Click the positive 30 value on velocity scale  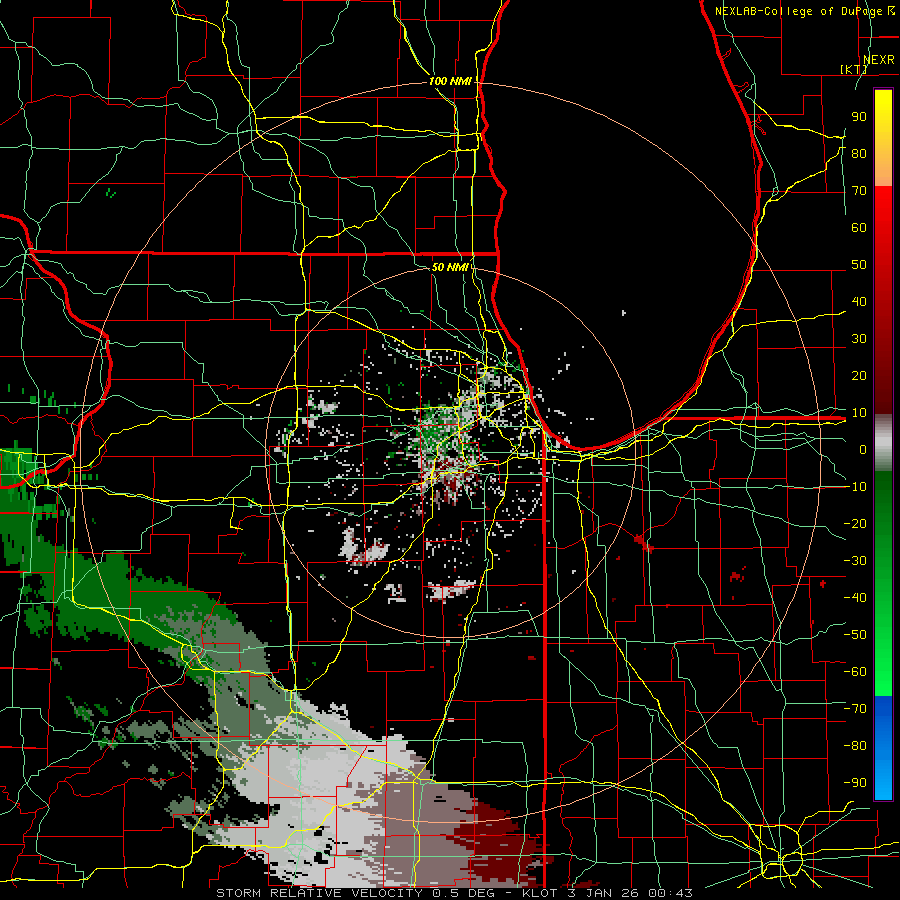[x=859, y=339]
